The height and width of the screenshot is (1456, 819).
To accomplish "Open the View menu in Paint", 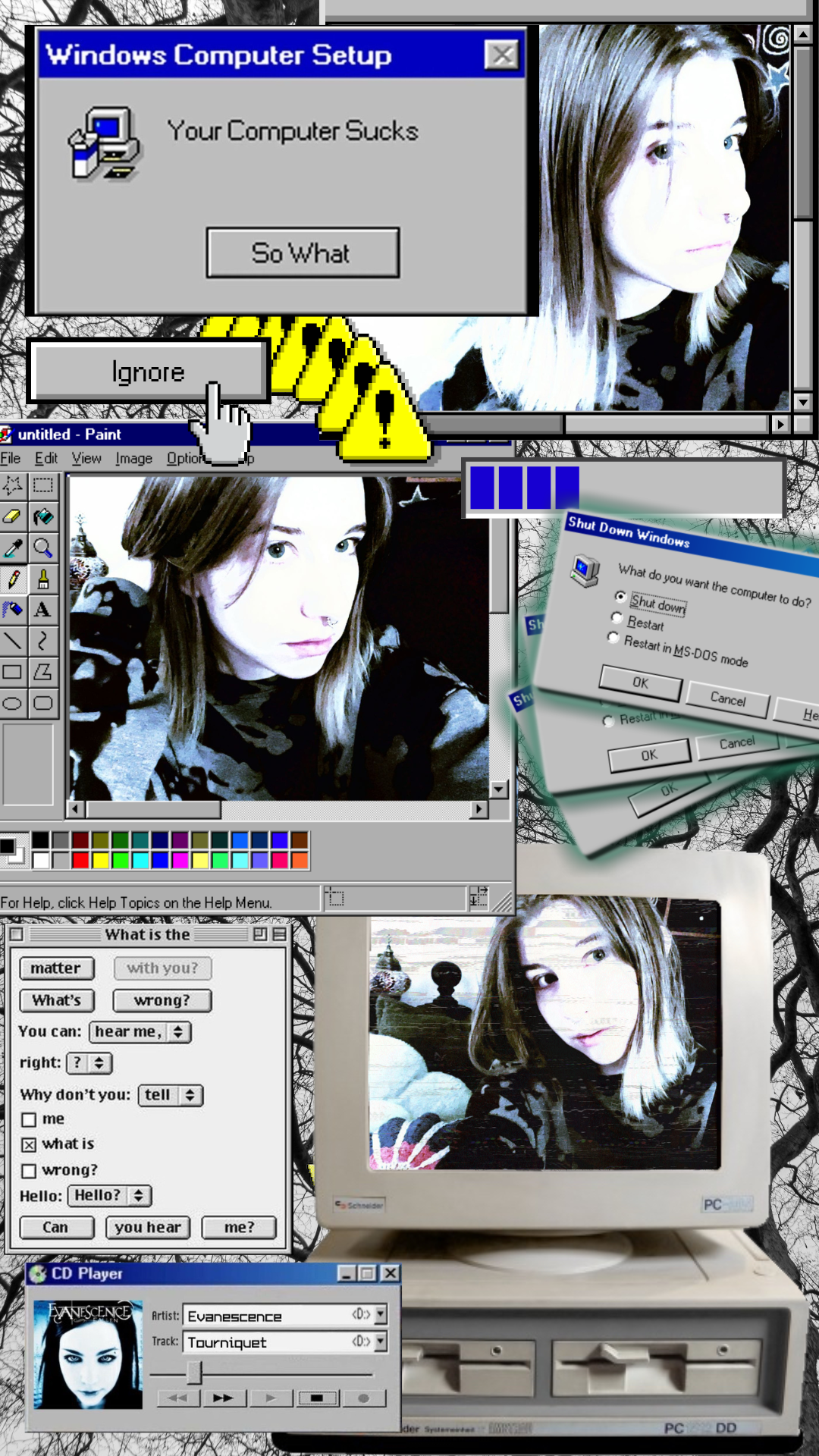I will (x=86, y=458).
